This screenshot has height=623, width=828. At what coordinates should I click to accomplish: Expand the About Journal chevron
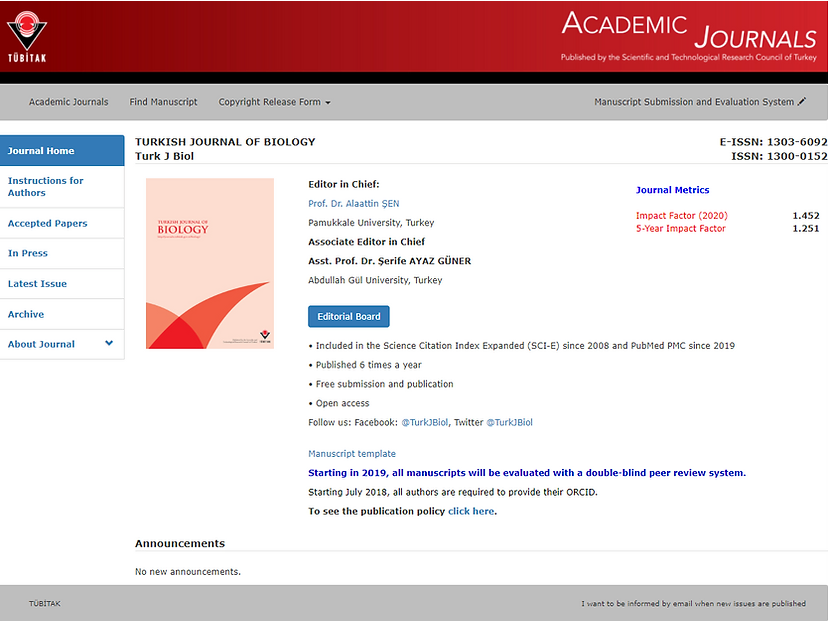coord(109,343)
